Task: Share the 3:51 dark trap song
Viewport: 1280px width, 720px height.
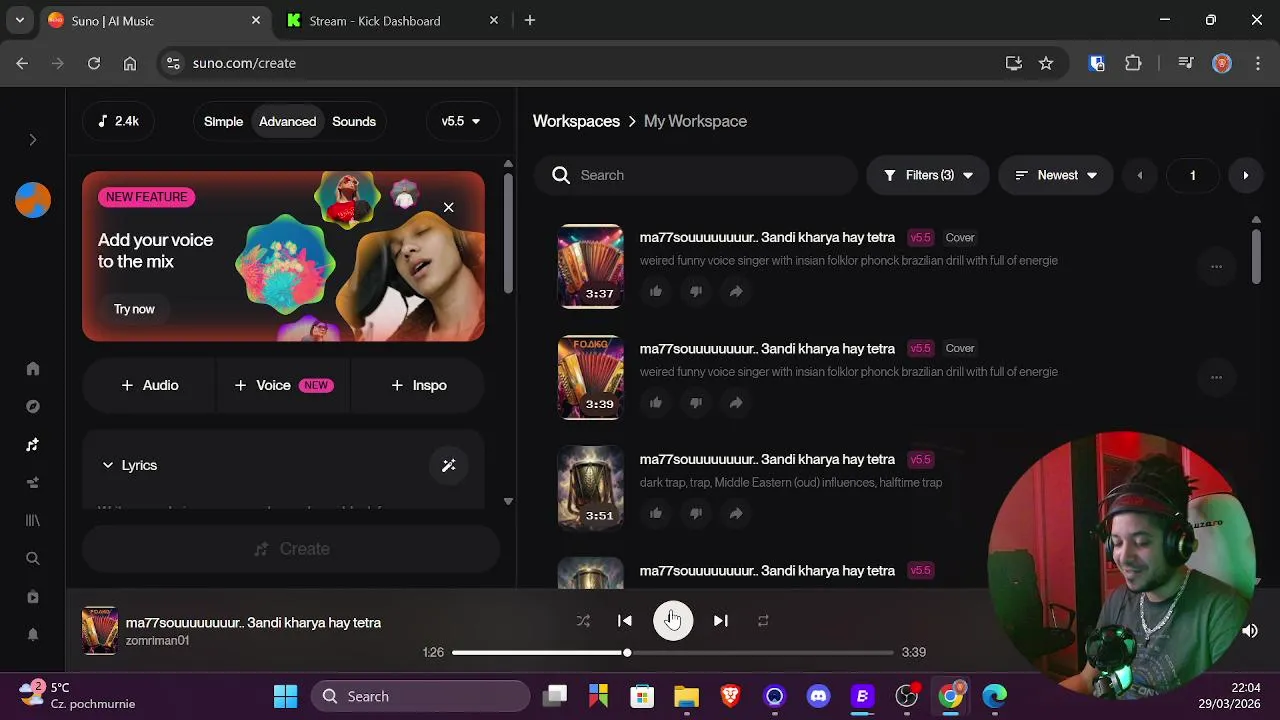Action: click(736, 513)
